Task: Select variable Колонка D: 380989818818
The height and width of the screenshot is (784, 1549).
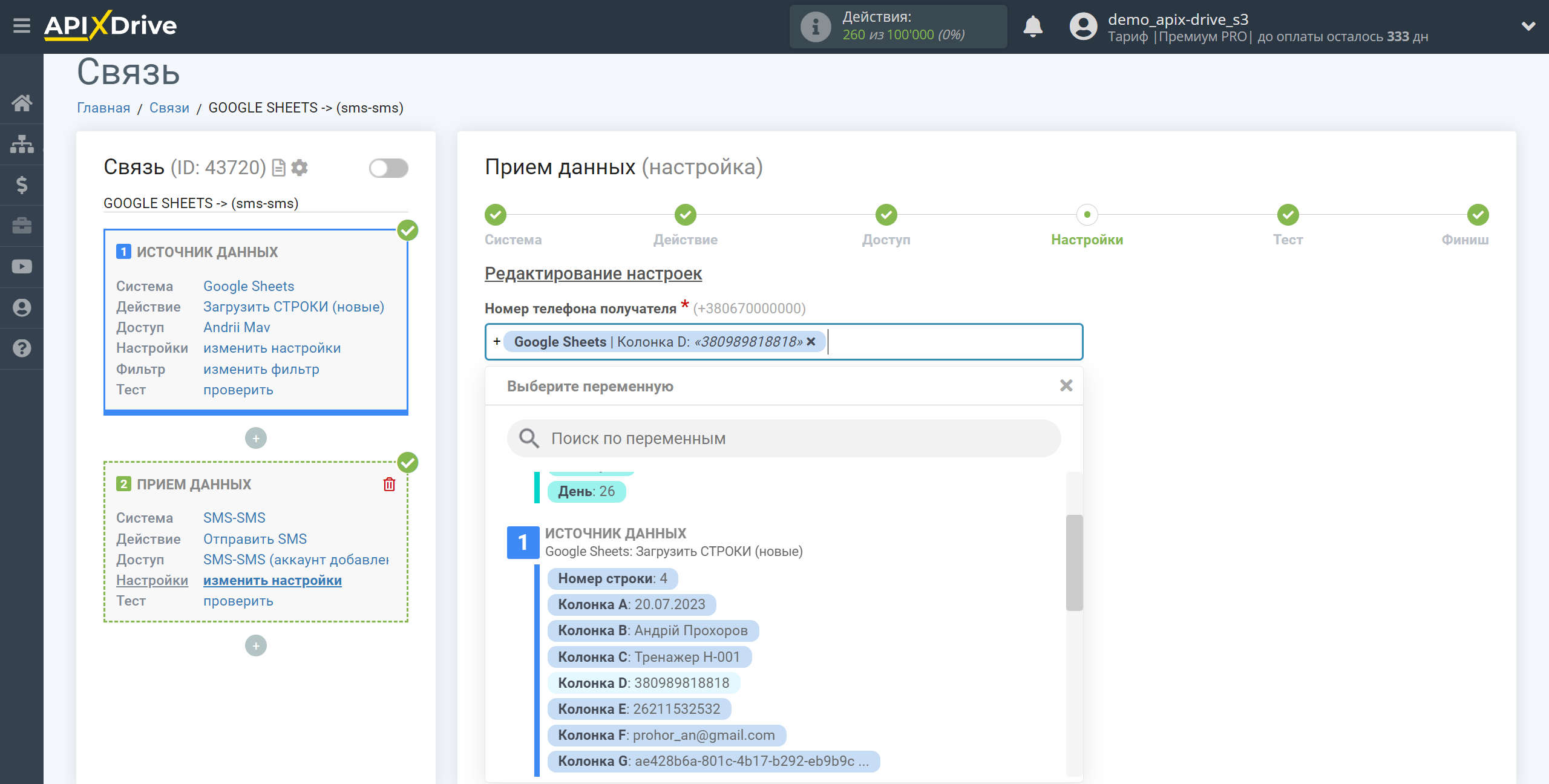Action: (644, 683)
